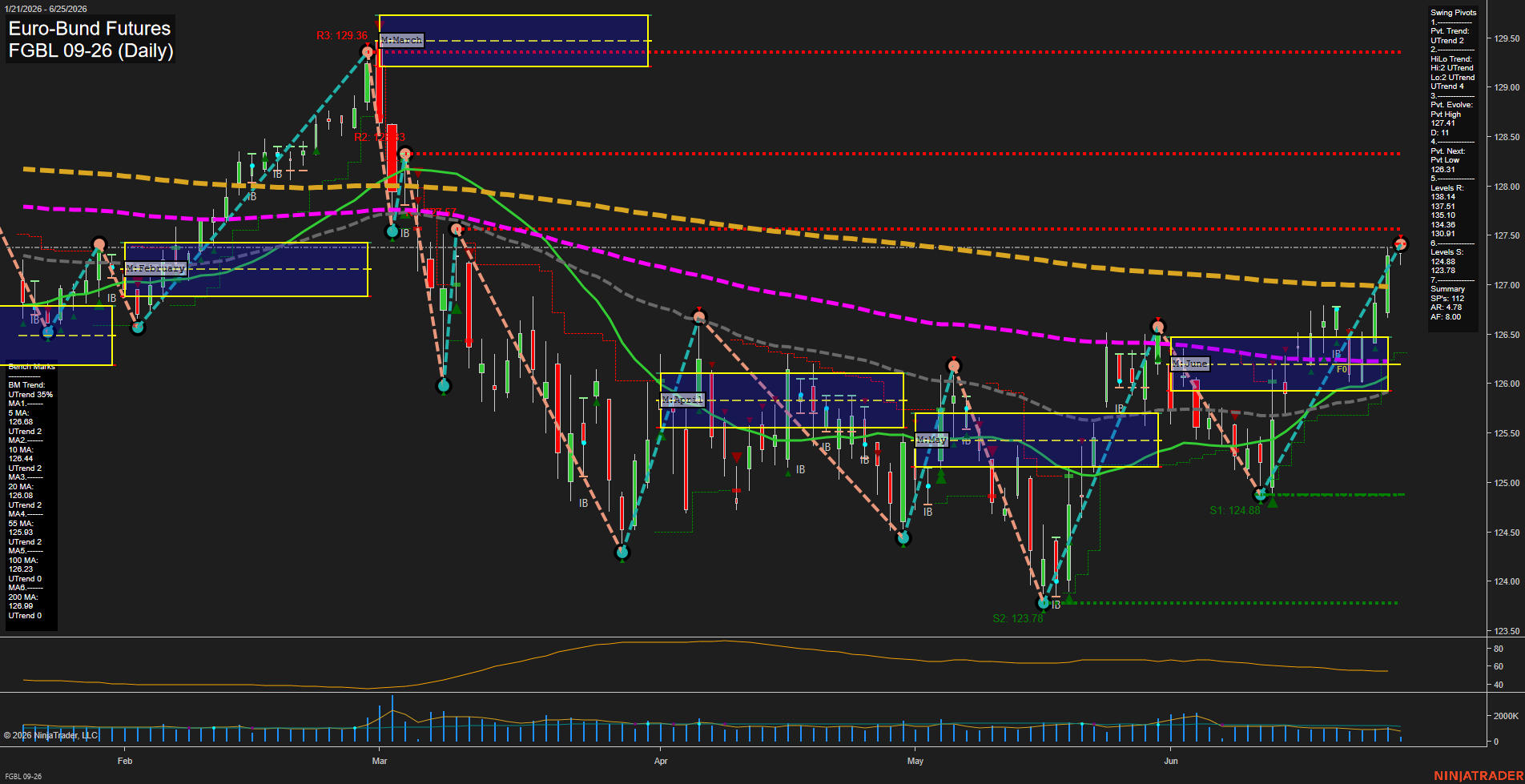Select the latest pivot high circle near 127.41
This screenshot has width=1525, height=784.
pos(1401,243)
